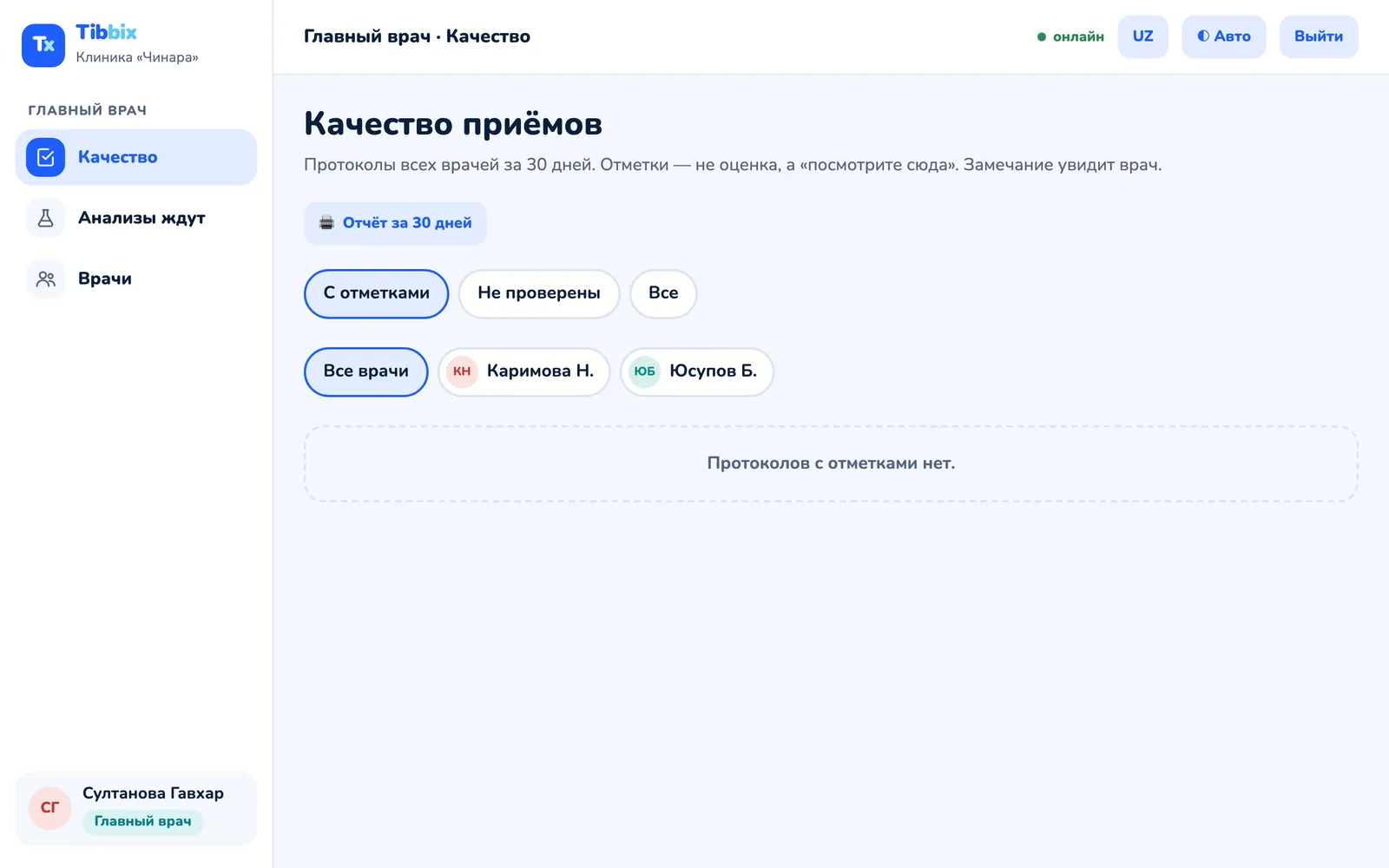Click the ГЛАВНЫЙ ВРАЧ sidebar section label
Image resolution: width=1389 pixels, height=868 pixels.
[x=87, y=110]
